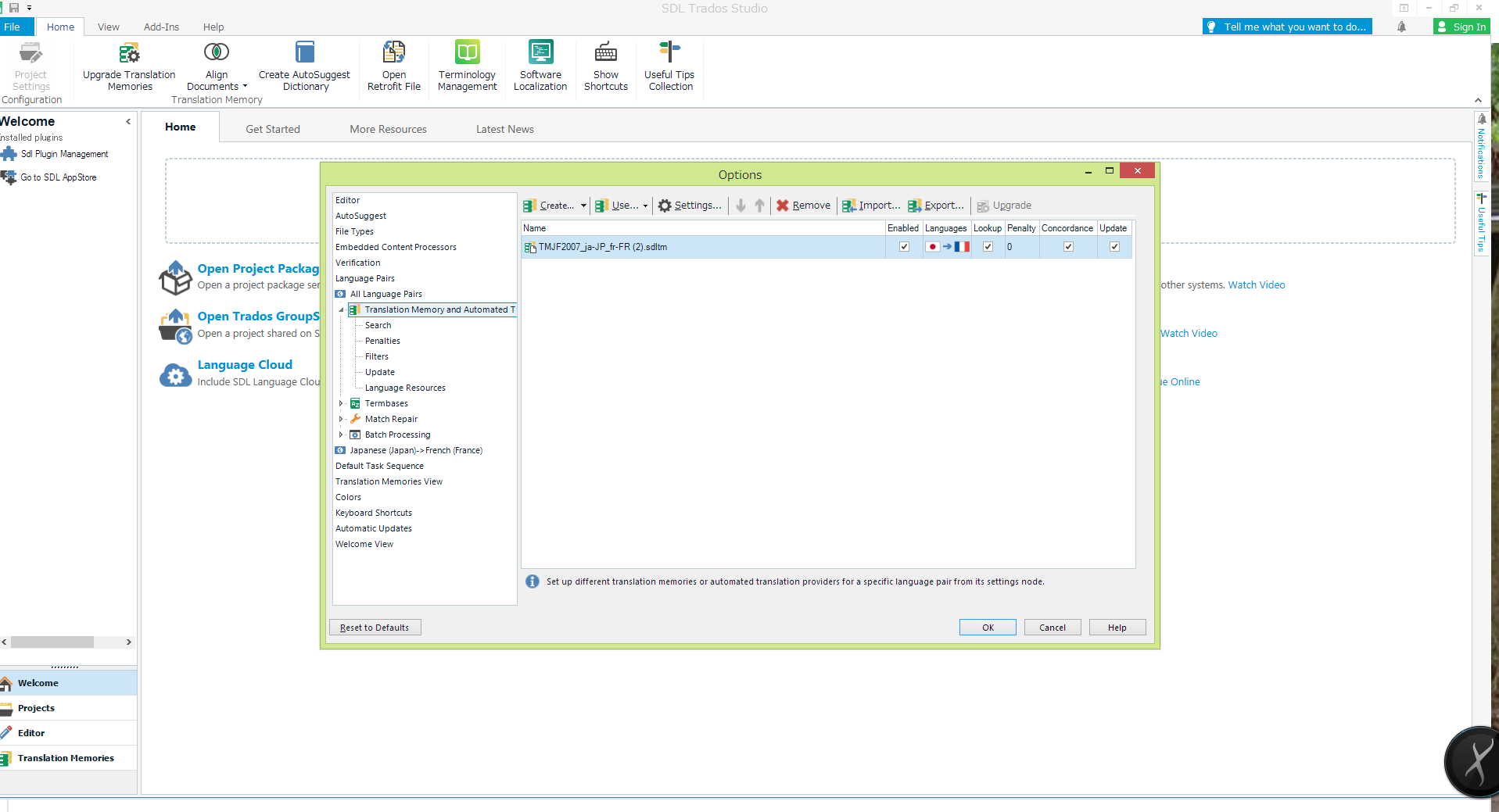Select Japanese (Japan)->French (France) node
This screenshot has height=812, width=1499.
tap(416, 450)
